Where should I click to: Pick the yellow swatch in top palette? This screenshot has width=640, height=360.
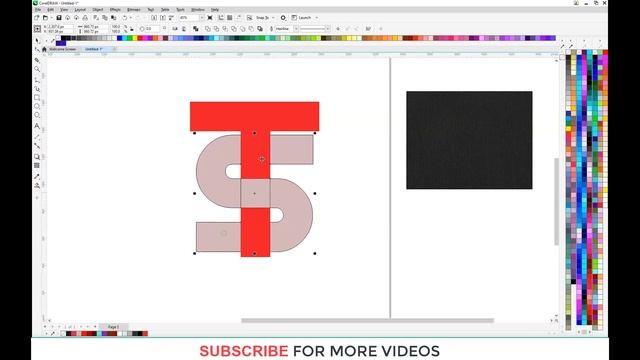[135, 38]
